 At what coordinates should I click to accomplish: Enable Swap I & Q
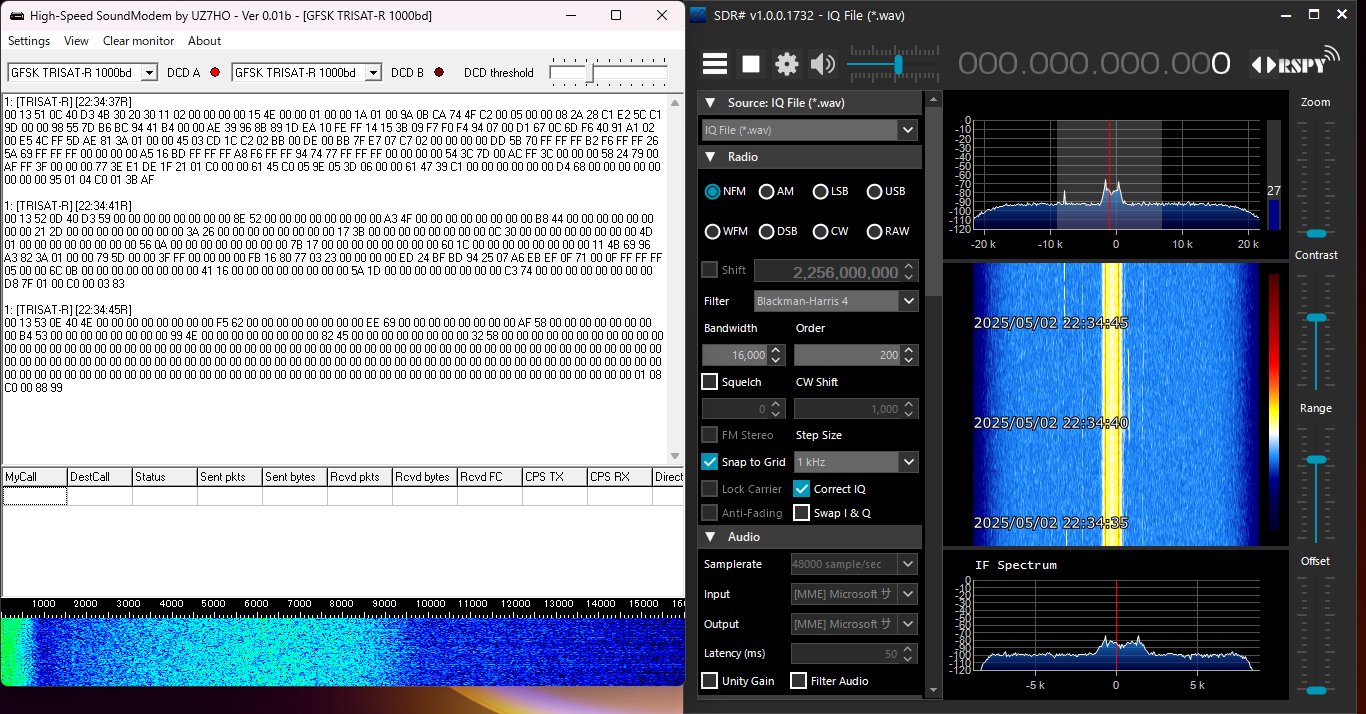coord(801,513)
